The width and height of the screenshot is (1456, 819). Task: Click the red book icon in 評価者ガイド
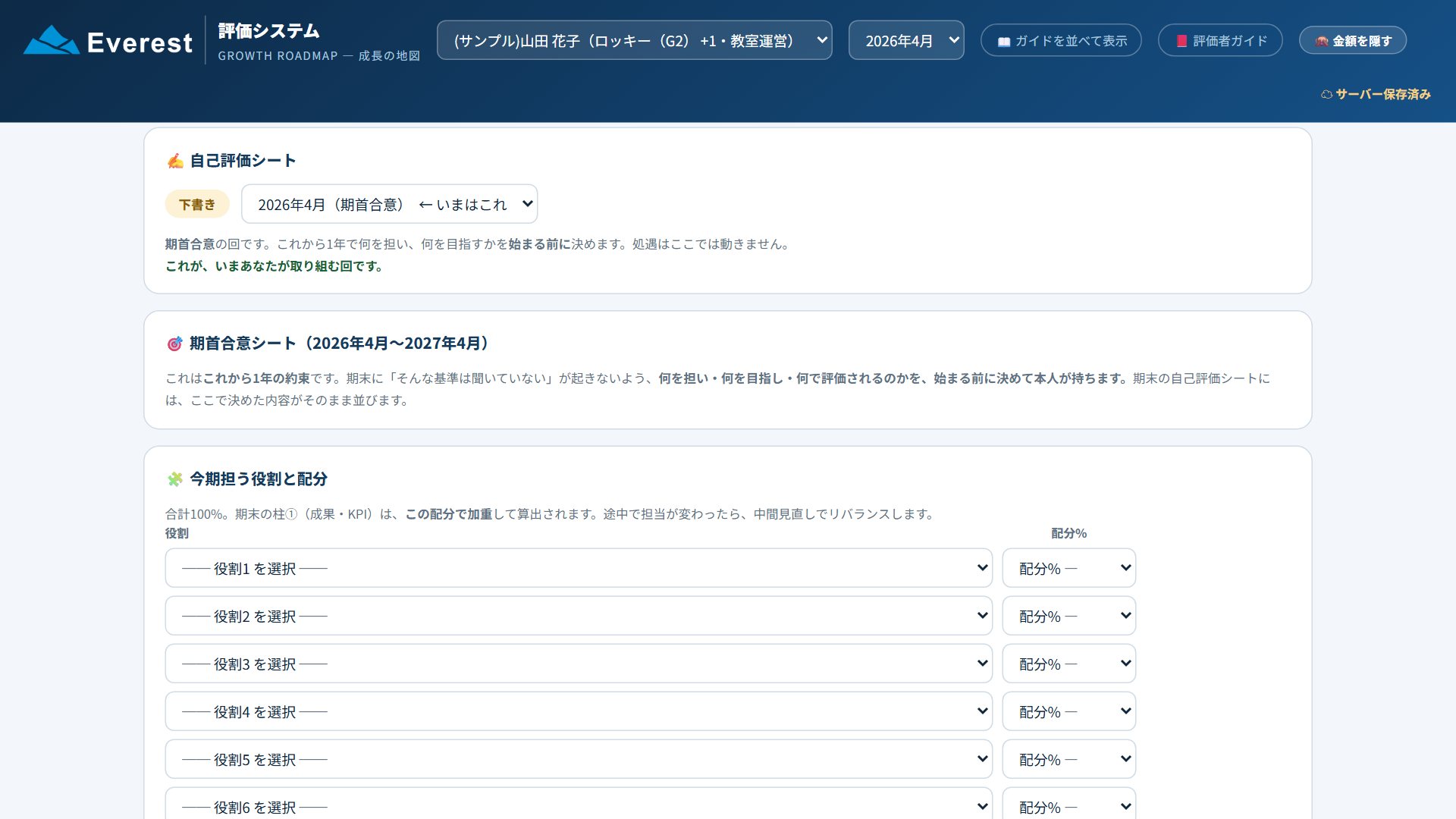click(x=1181, y=41)
